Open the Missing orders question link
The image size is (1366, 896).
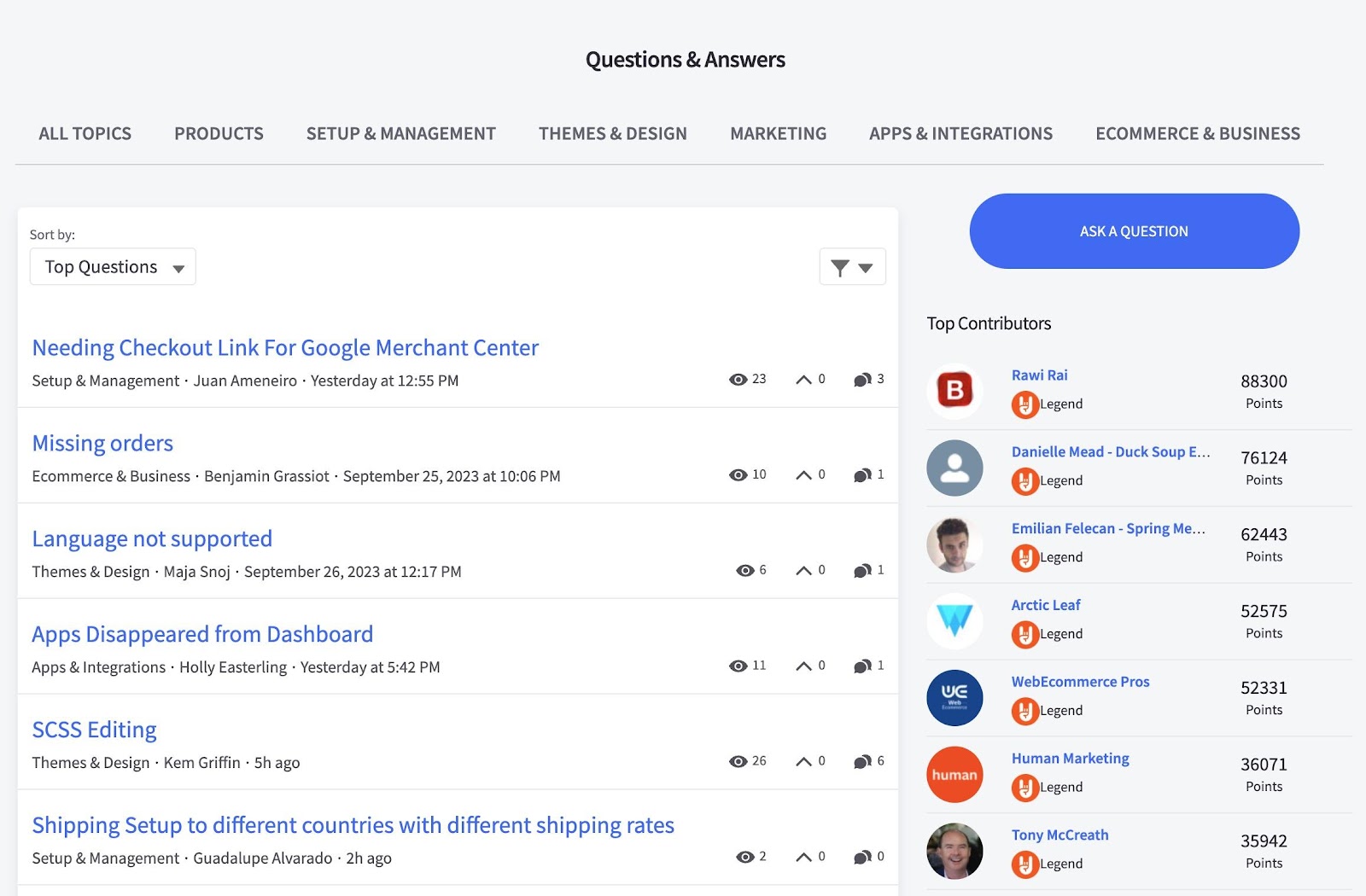[x=102, y=443]
